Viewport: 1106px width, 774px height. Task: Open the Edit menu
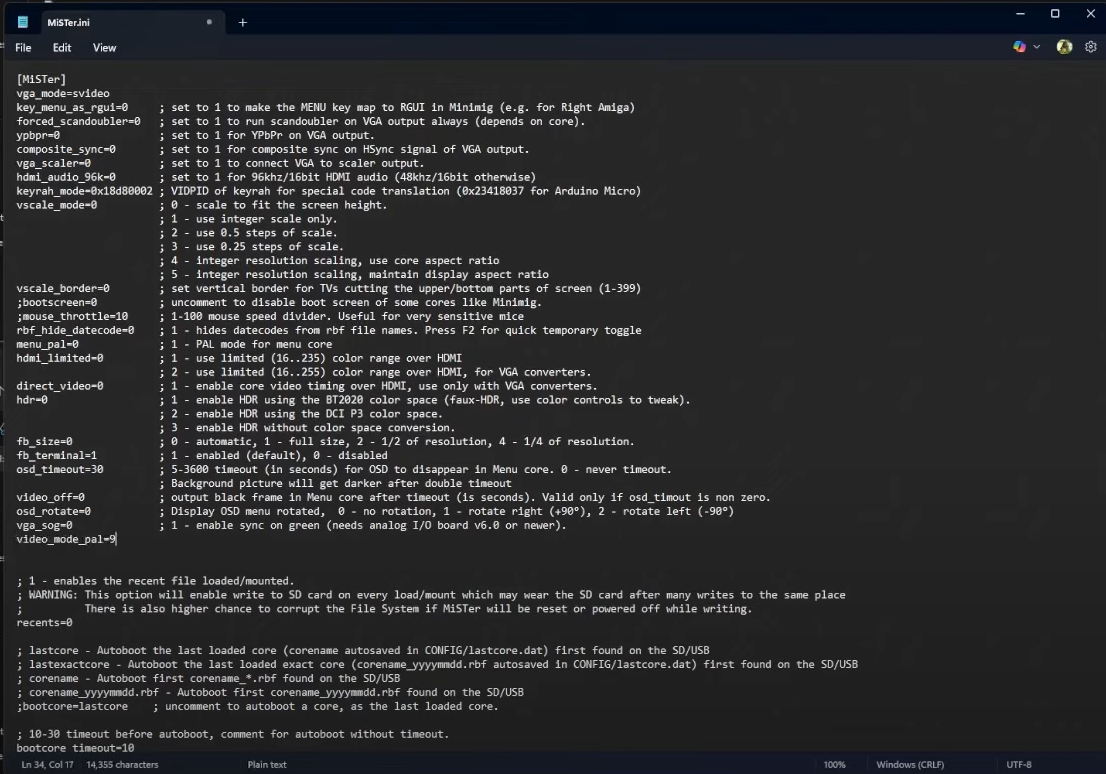[62, 48]
